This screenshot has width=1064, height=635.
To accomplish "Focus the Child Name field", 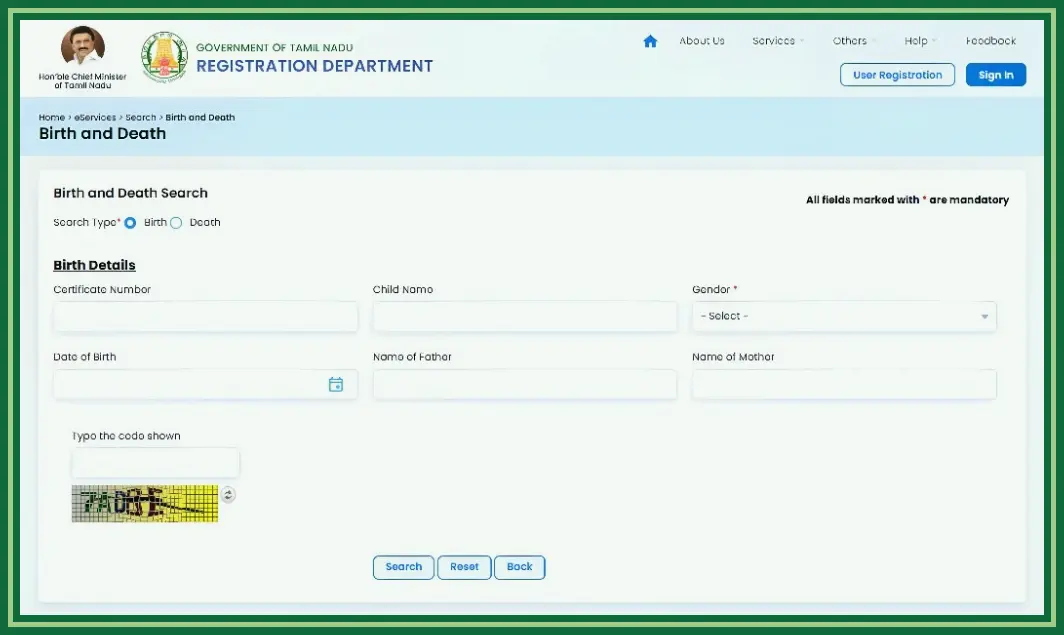I will (525, 317).
